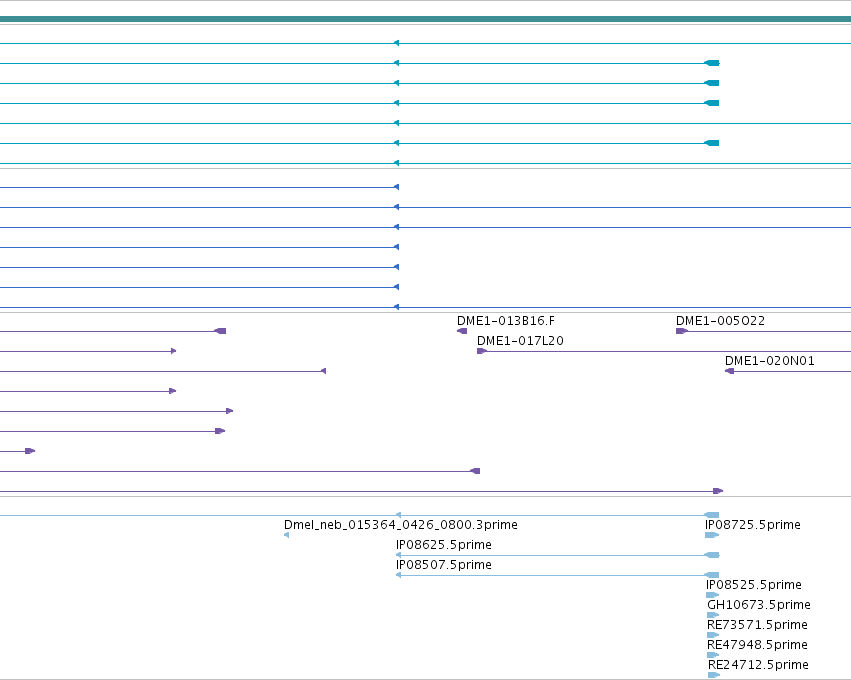Click the exon glyph below RE24712.5prime

pyautogui.click(x=714, y=675)
